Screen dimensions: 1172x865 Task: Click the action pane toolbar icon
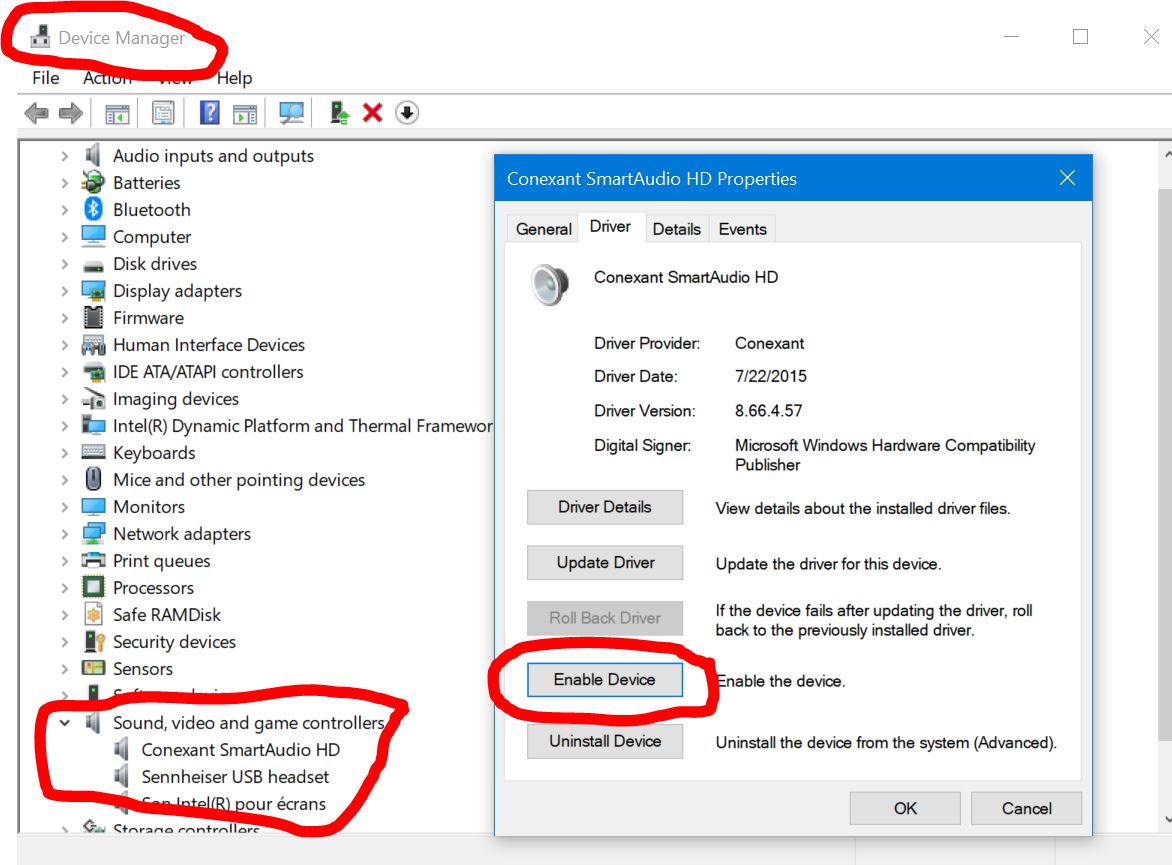tap(244, 114)
